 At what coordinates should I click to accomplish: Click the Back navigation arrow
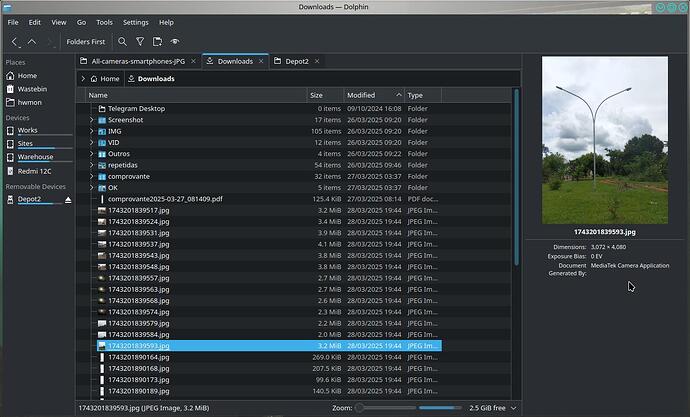coord(15,42)
